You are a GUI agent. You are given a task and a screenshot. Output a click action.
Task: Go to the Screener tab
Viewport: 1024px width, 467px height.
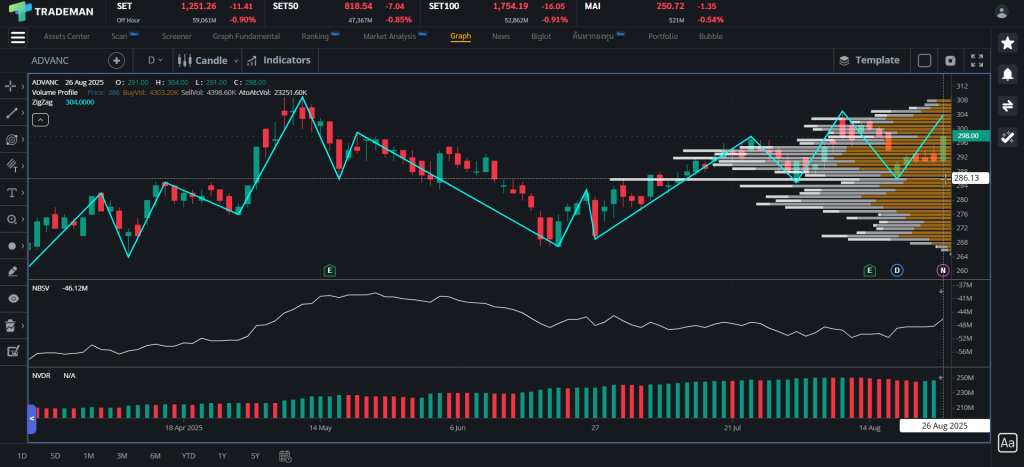(176, 36)
